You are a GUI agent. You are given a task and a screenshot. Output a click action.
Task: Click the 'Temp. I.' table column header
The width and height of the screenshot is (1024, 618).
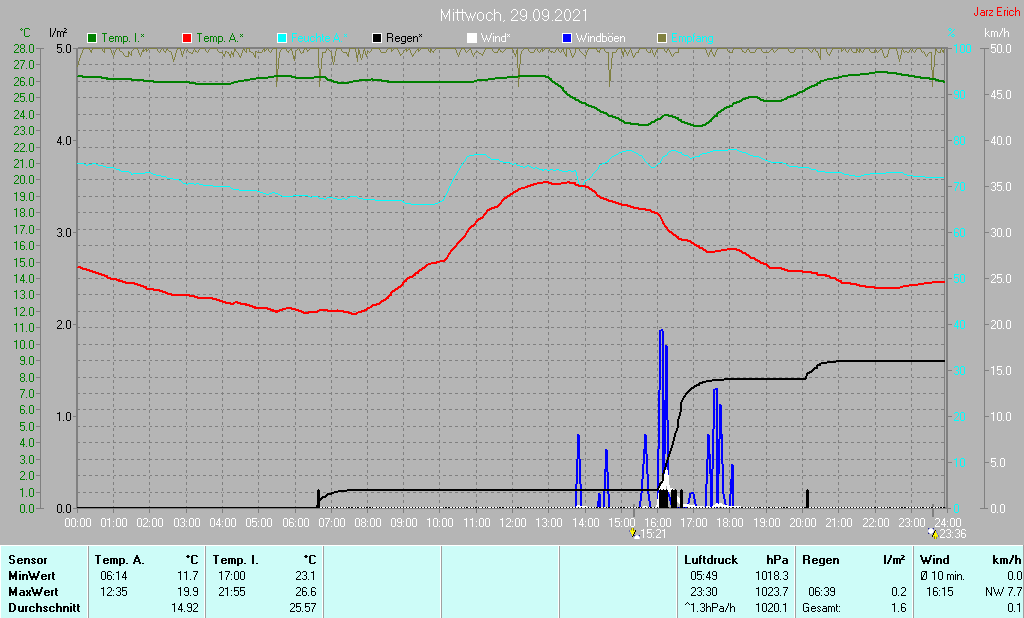click(235, 560)
